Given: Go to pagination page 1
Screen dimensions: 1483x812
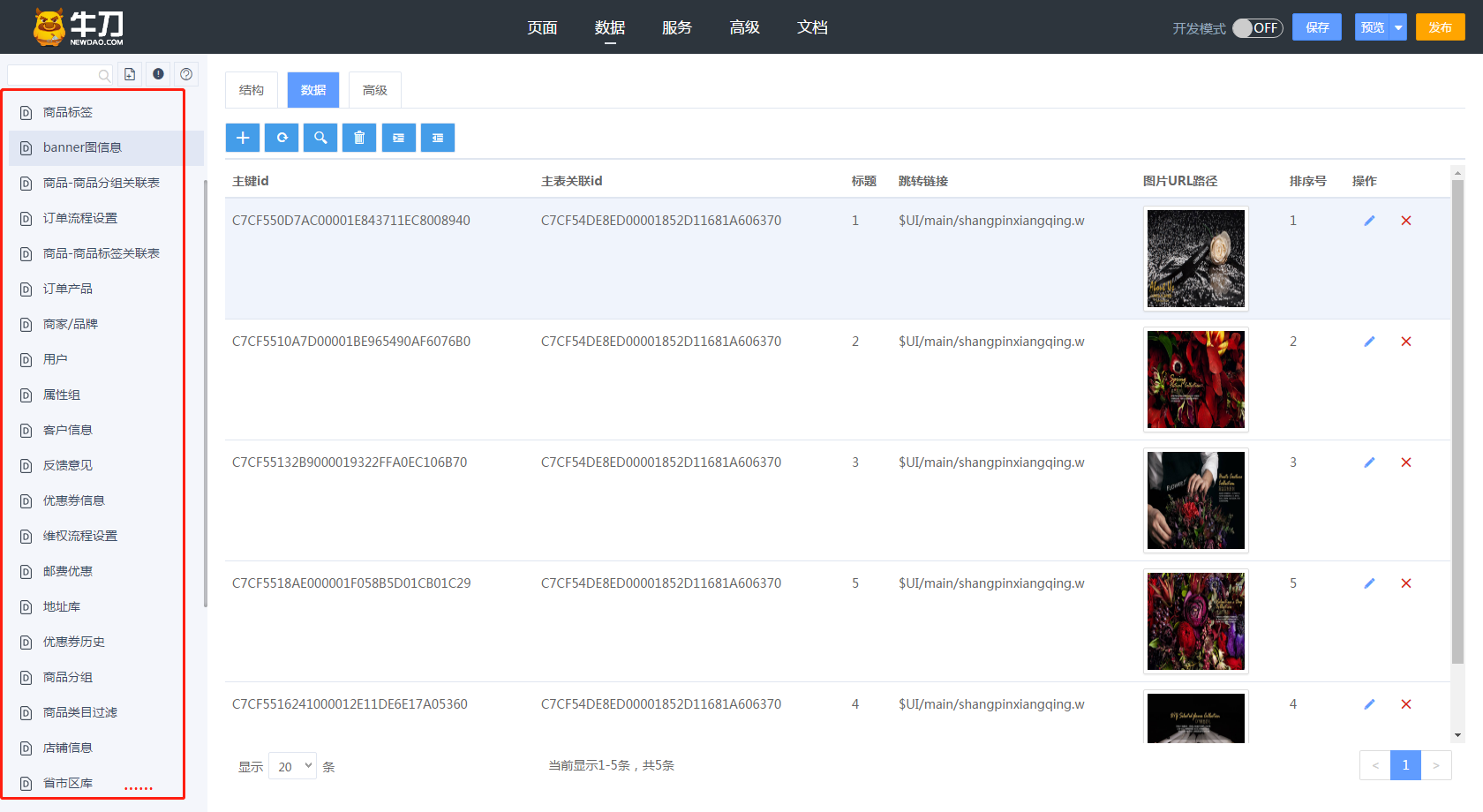Looking at the screenshot, I should (1405, 765).
